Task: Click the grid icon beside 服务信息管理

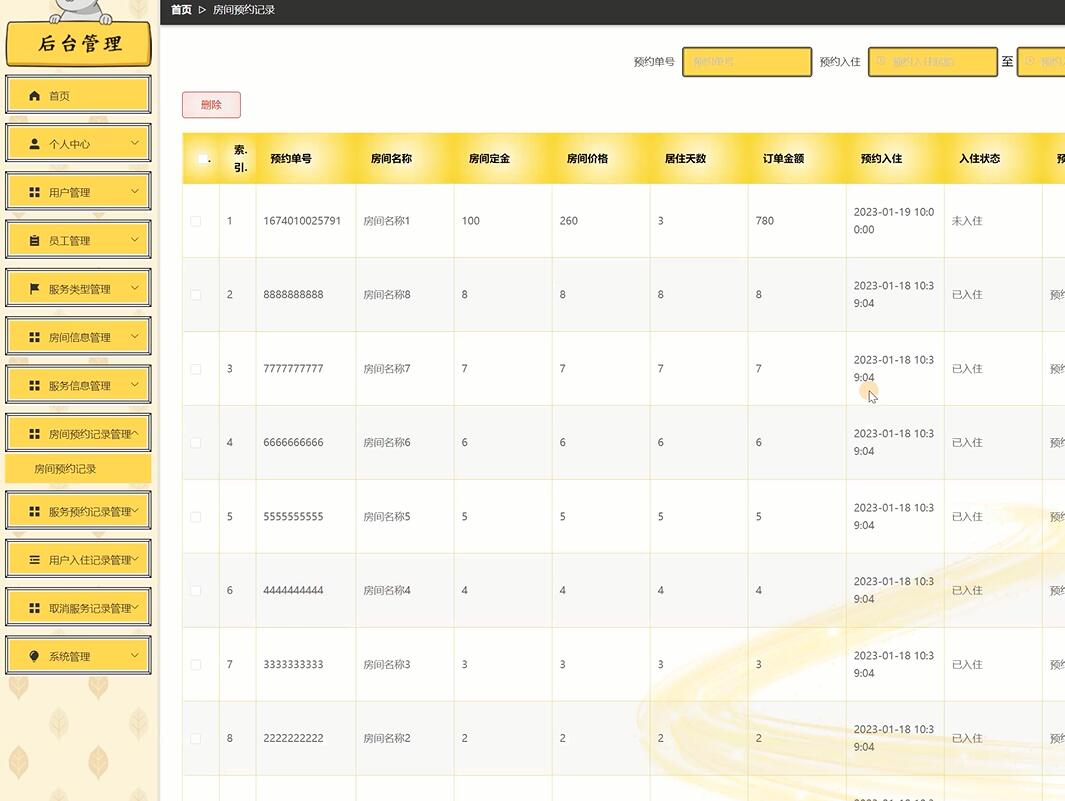Action: pos(35,385)
